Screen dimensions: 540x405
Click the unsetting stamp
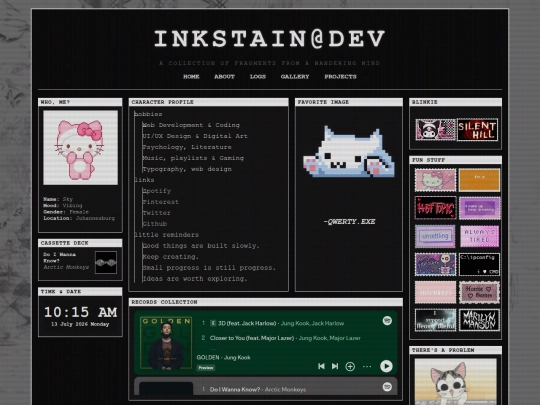pos(435,236)
